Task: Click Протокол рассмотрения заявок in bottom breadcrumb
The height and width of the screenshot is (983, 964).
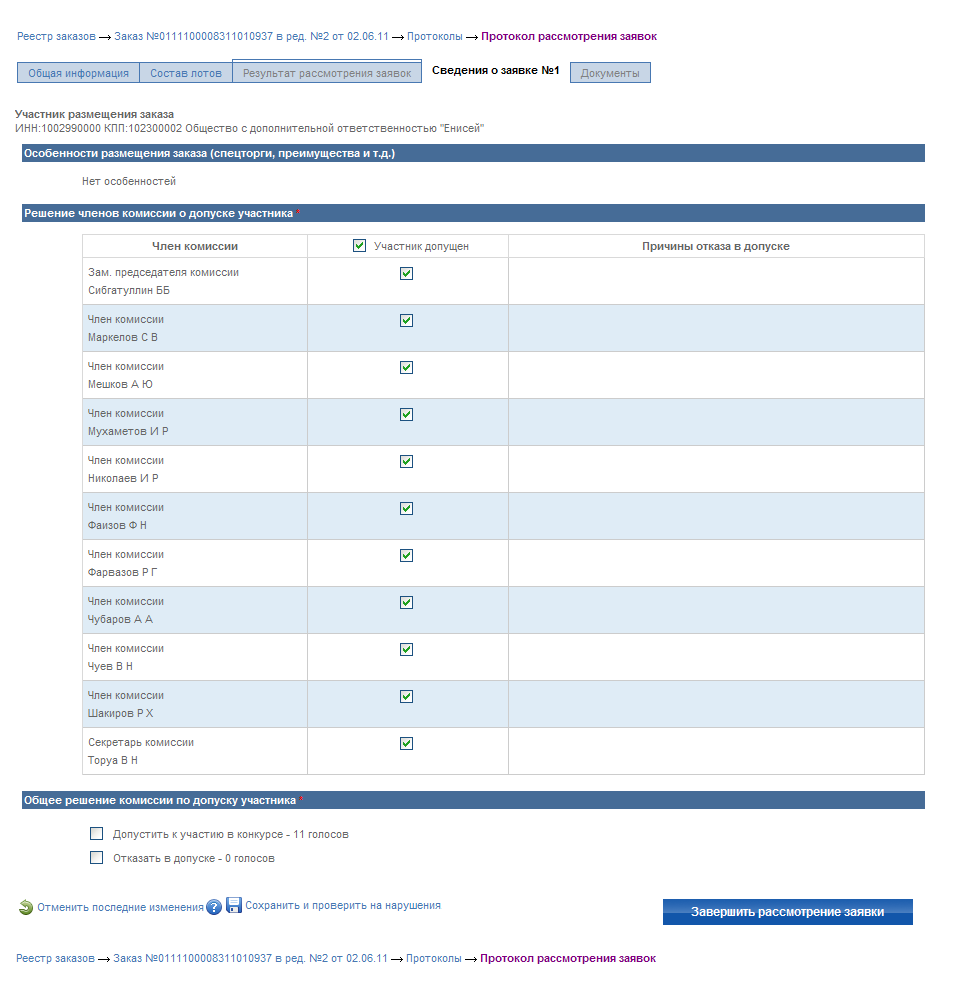Action: point(568,958)
